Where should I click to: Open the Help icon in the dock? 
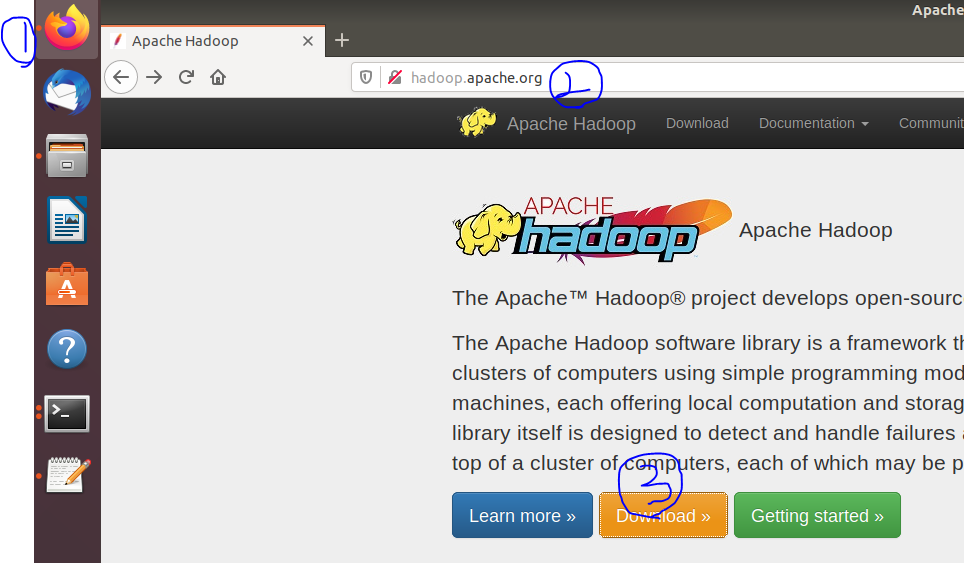pos(67,349)
